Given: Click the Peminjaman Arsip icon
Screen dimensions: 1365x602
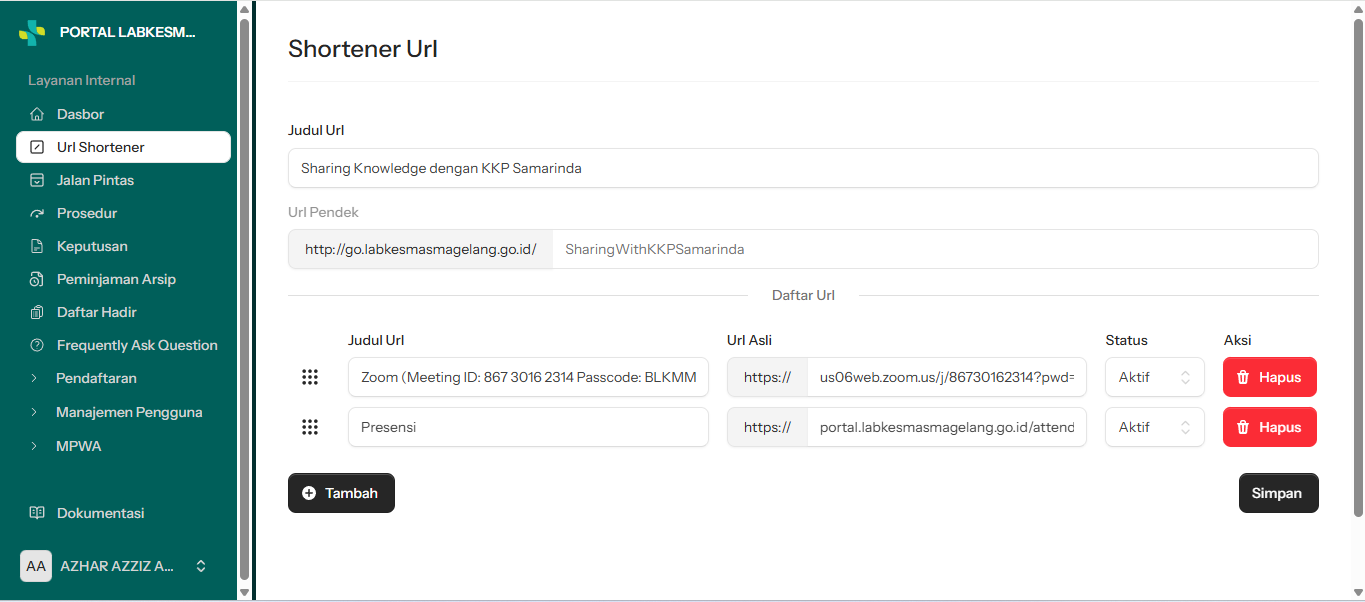Looking at the screenshot, I should pos(37,279).
